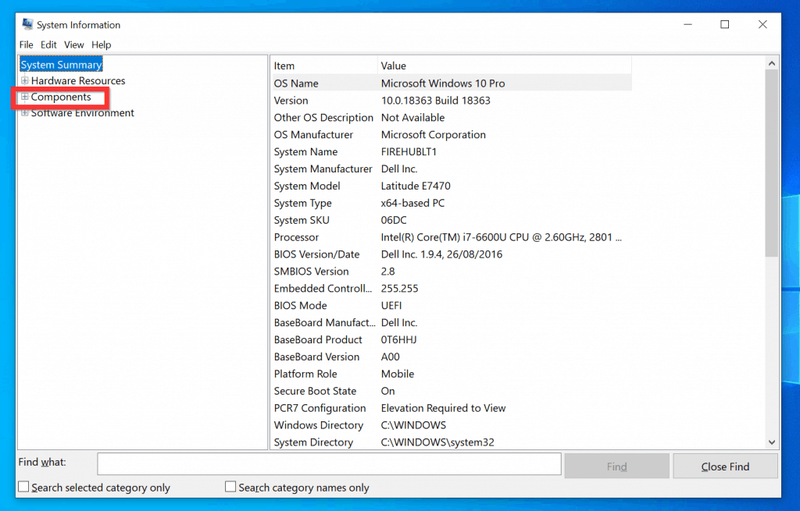
Task: Open the File menu
Action: [x=26, y=45]
